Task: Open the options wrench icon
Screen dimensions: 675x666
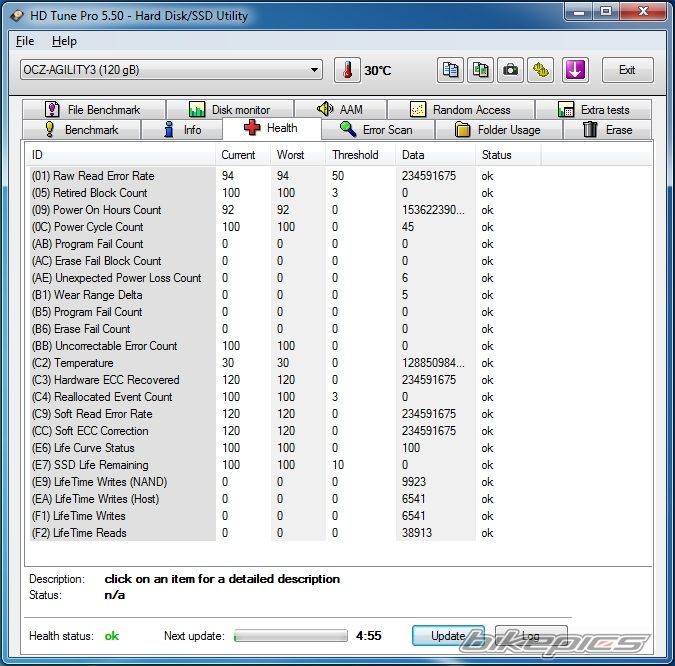Action: [x=541, y=70]
